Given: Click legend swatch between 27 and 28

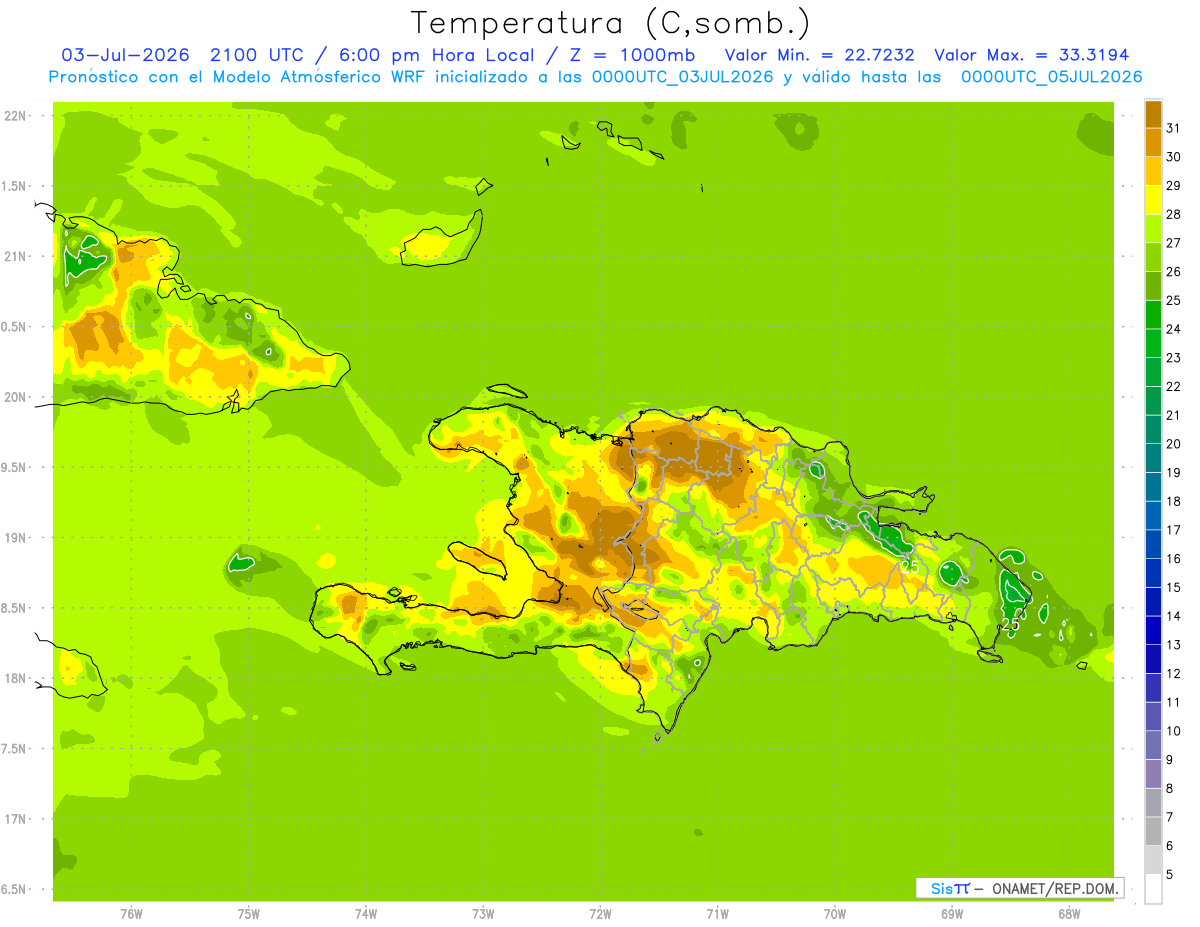Looking at the screenshot, I should pyautogui.click(x=1153, y=228).
